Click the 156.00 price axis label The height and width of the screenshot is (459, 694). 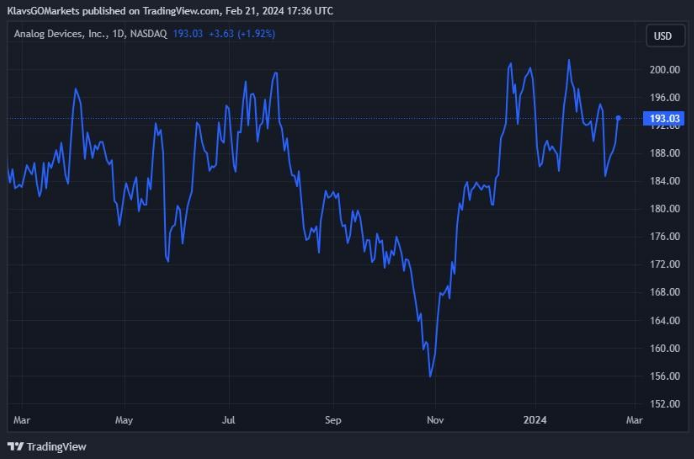[x=664, y=377]
